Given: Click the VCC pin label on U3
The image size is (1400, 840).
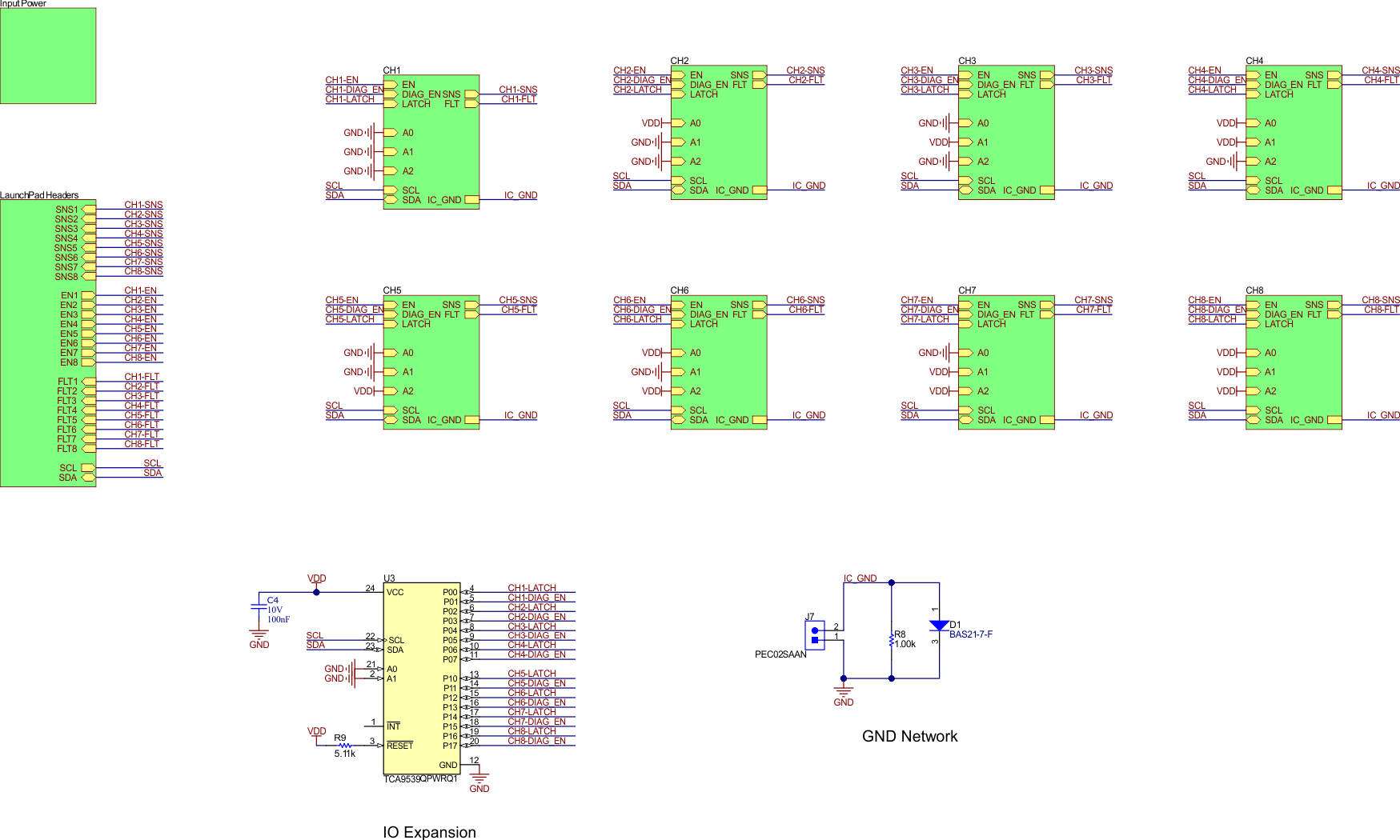Looking at the screenshot, I should (395, 593).
